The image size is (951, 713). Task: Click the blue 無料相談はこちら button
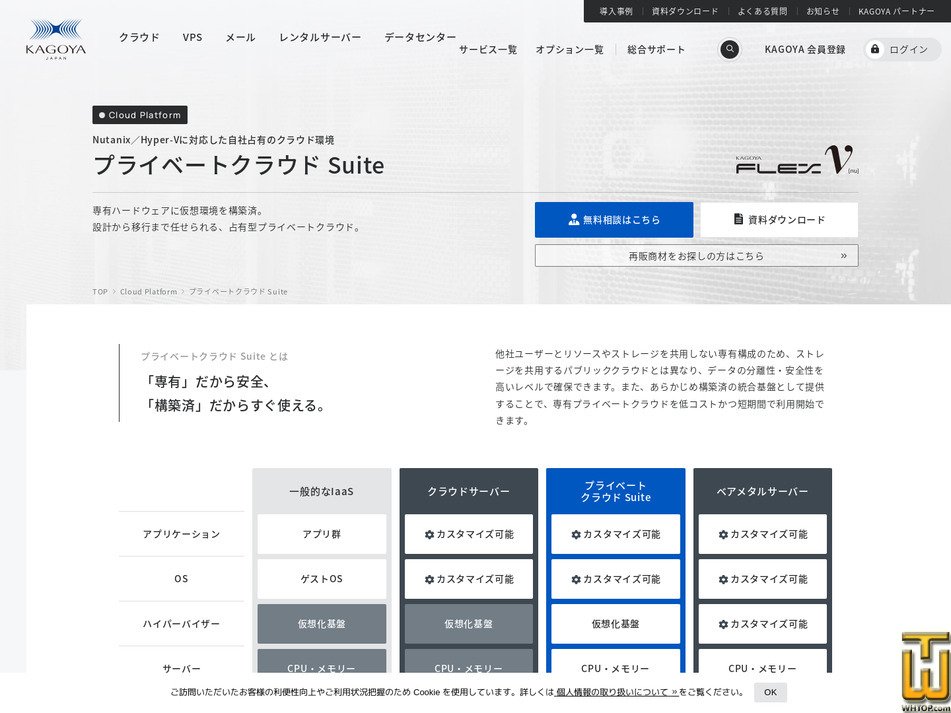tap(614, 219)
